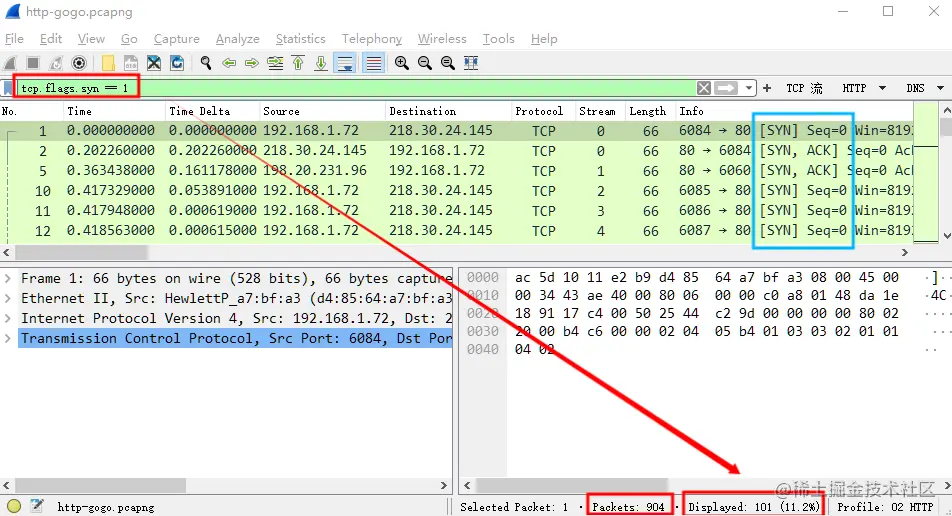Apply the display filter arrow
The image size is (952, 516).
(x=726, y=89)
